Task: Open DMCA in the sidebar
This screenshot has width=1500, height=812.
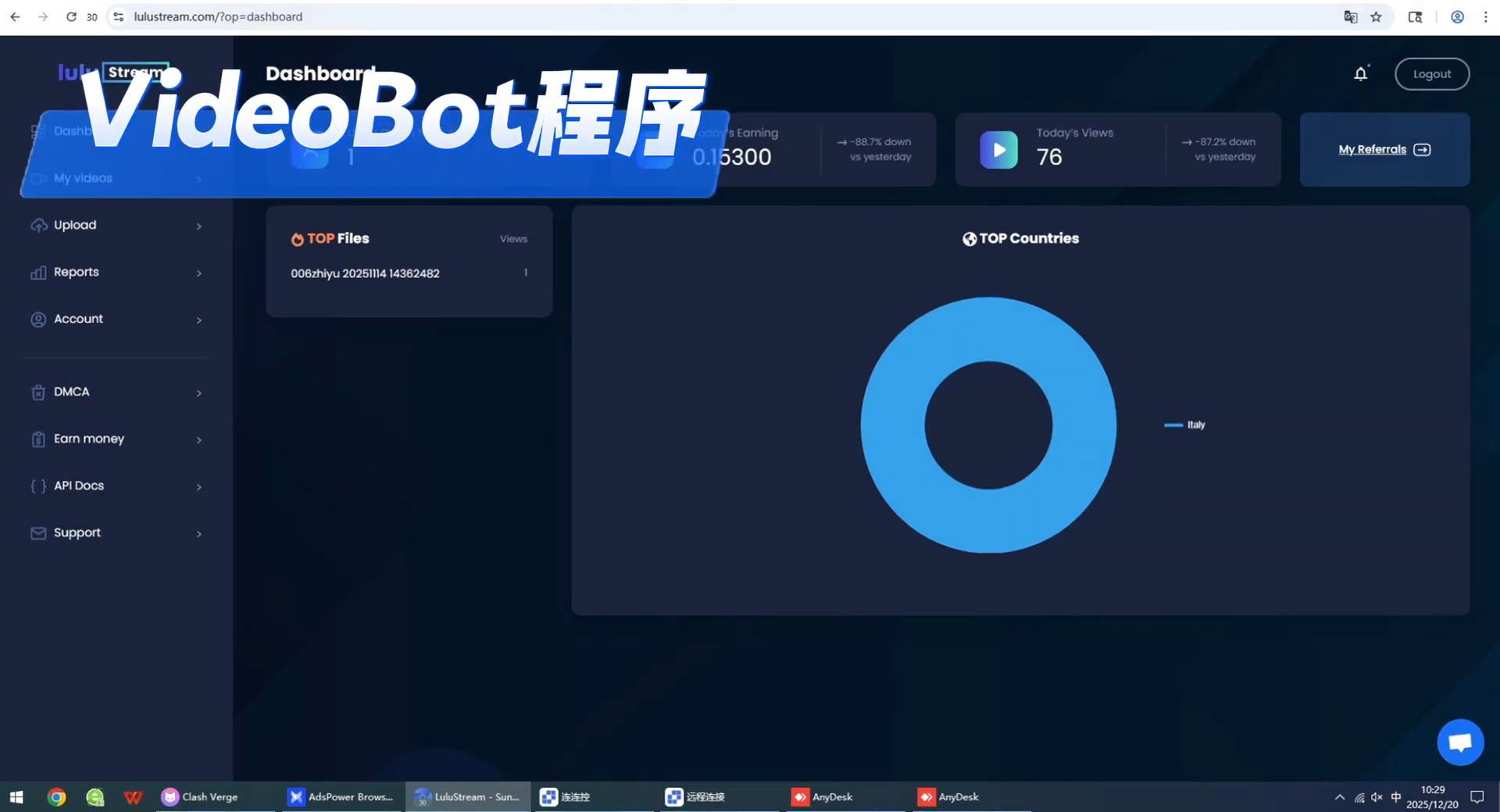Action: (116, 392)
